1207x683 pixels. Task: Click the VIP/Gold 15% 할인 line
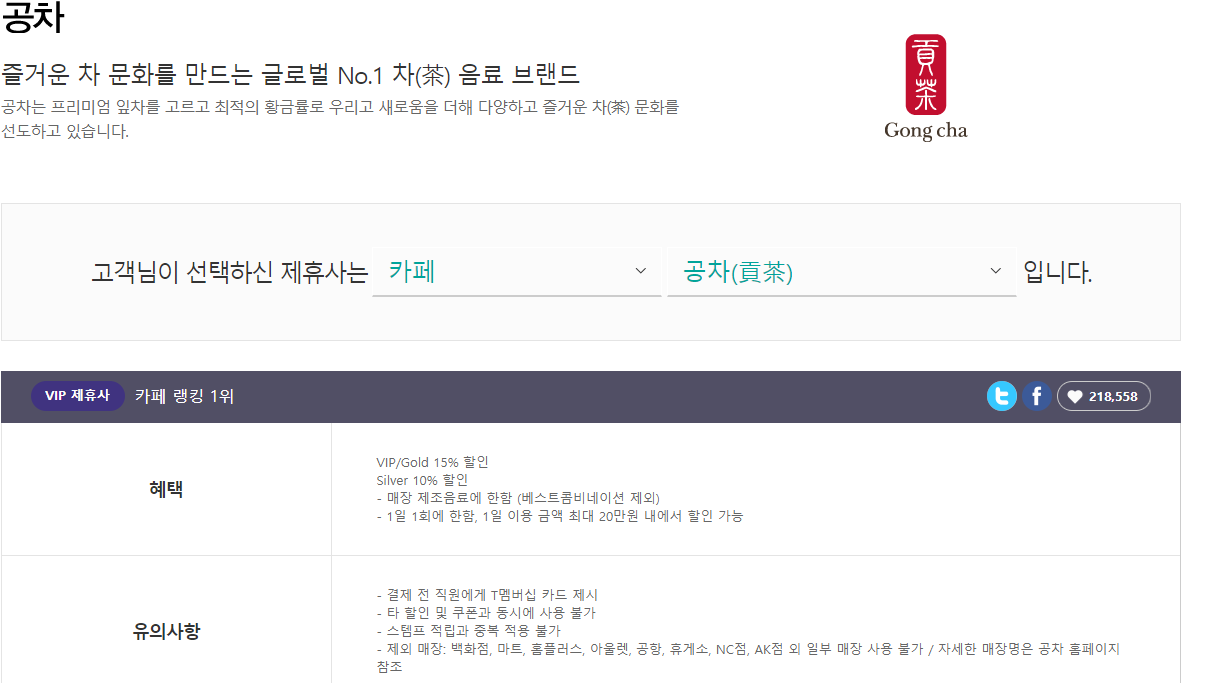(x=432, y=462)
